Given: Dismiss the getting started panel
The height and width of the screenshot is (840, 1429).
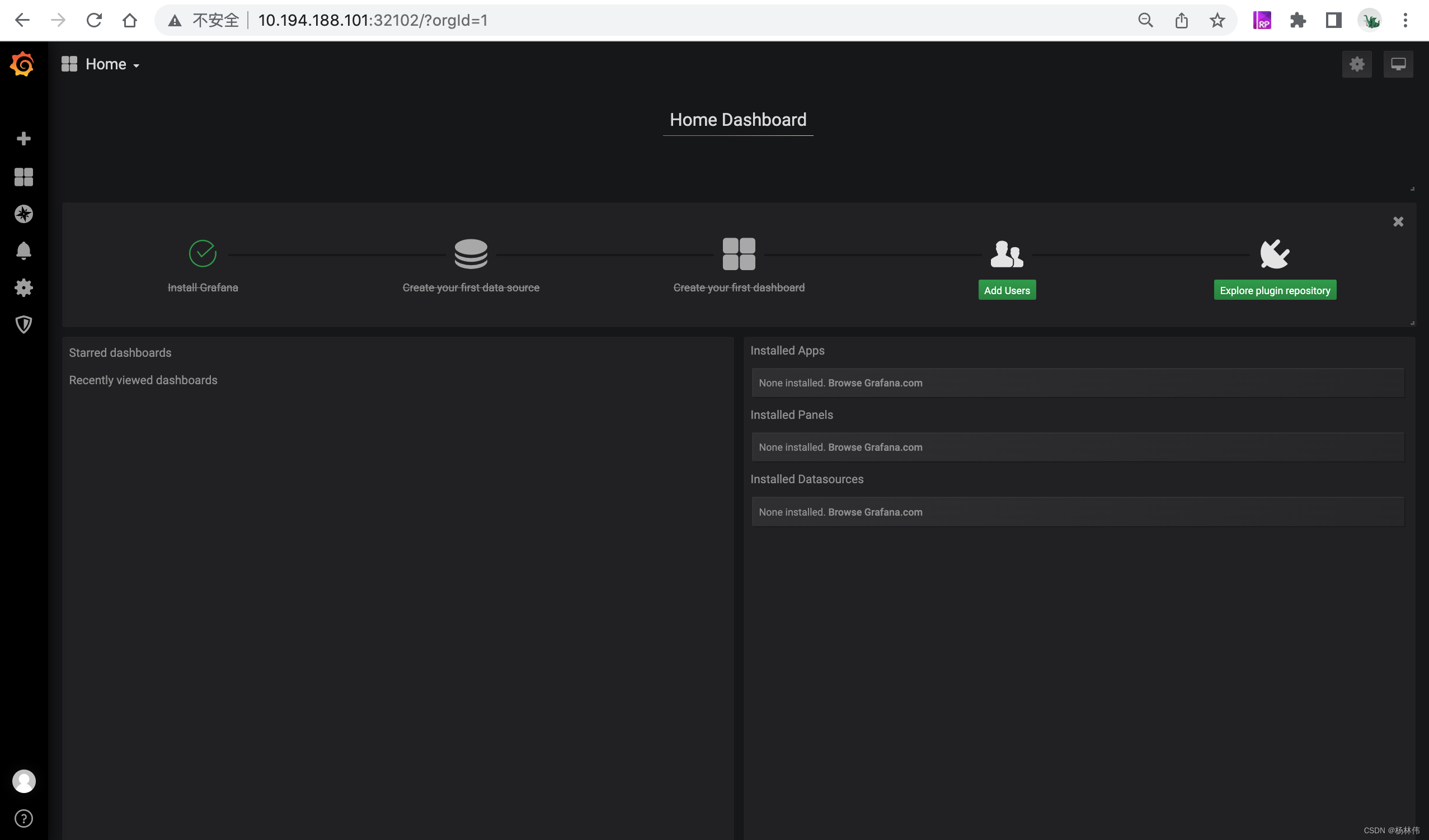Looking at the screenshot, I should [x=1398, y=221].
